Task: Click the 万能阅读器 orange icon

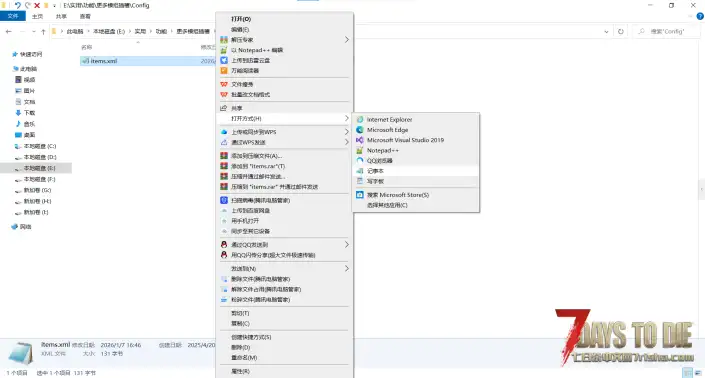Action: click(224, 71)
